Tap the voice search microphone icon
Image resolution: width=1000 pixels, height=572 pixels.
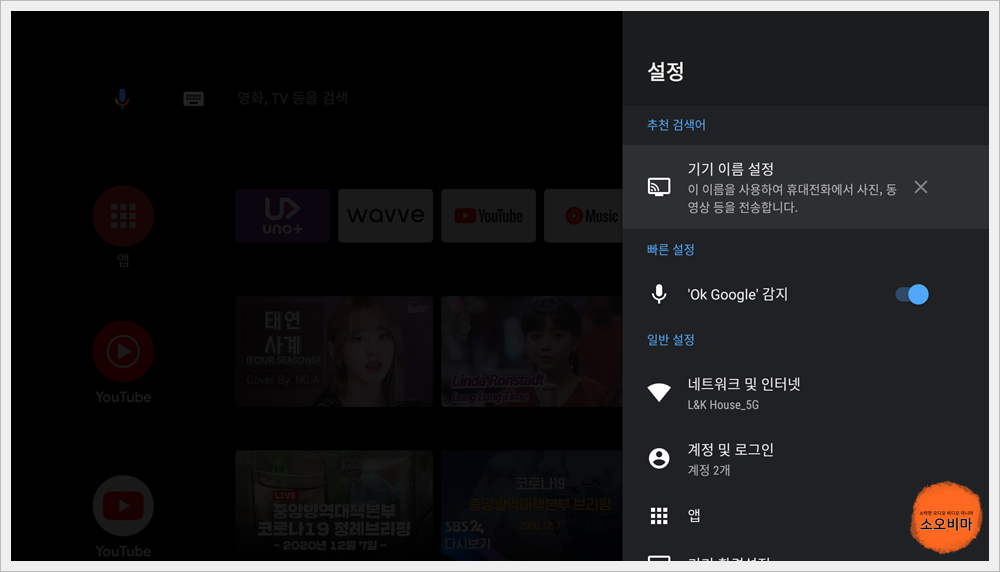[122, 99]
